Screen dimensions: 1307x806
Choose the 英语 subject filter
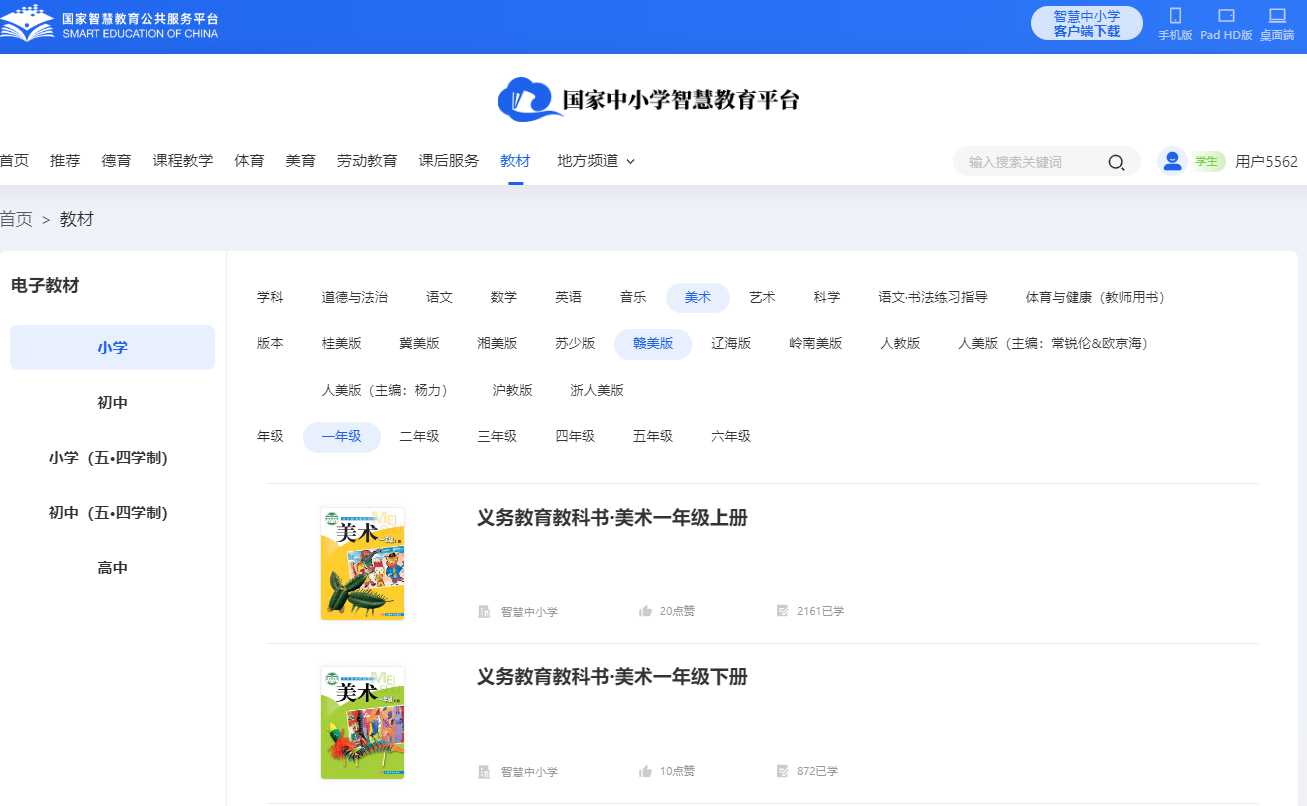coord(569,298)
